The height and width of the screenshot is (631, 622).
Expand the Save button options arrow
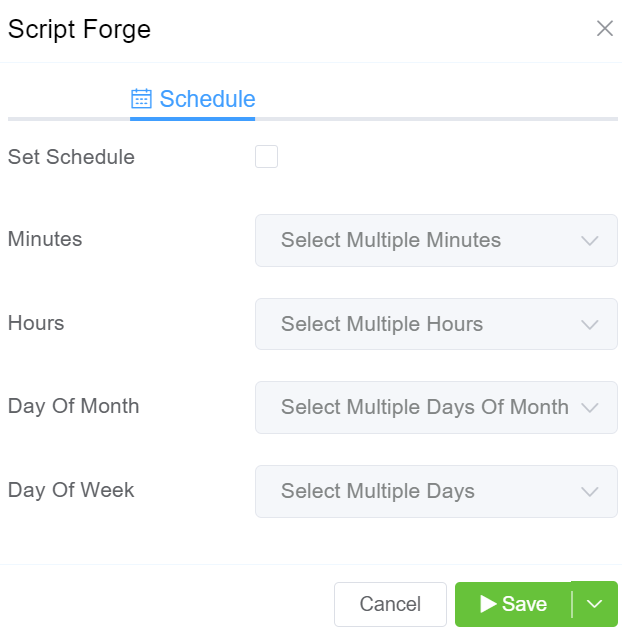click(595, 604)
